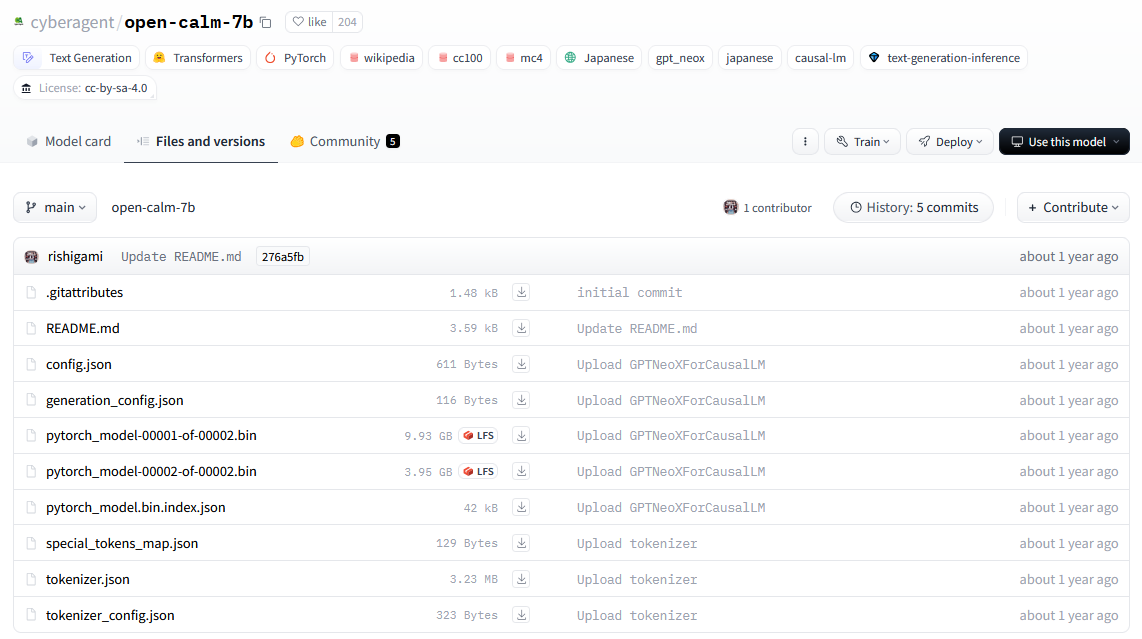The image size is (1142, 639).
Task: Download the tokenizer_config.json file
Action: coord(521,615)
